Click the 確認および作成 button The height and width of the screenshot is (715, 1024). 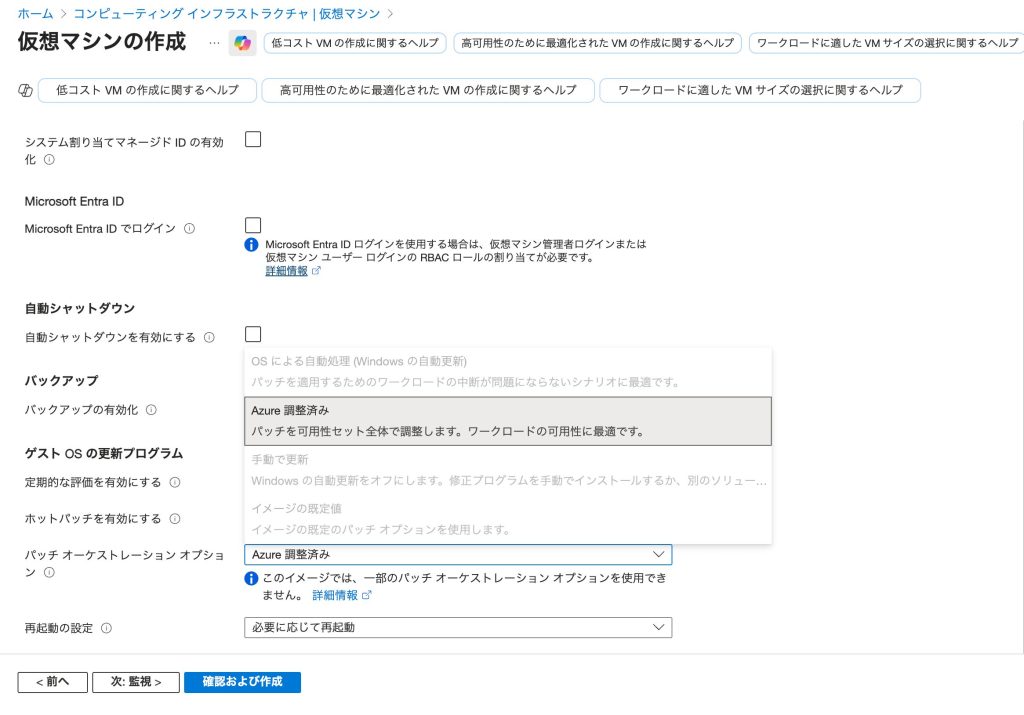(x=242, y=682)
